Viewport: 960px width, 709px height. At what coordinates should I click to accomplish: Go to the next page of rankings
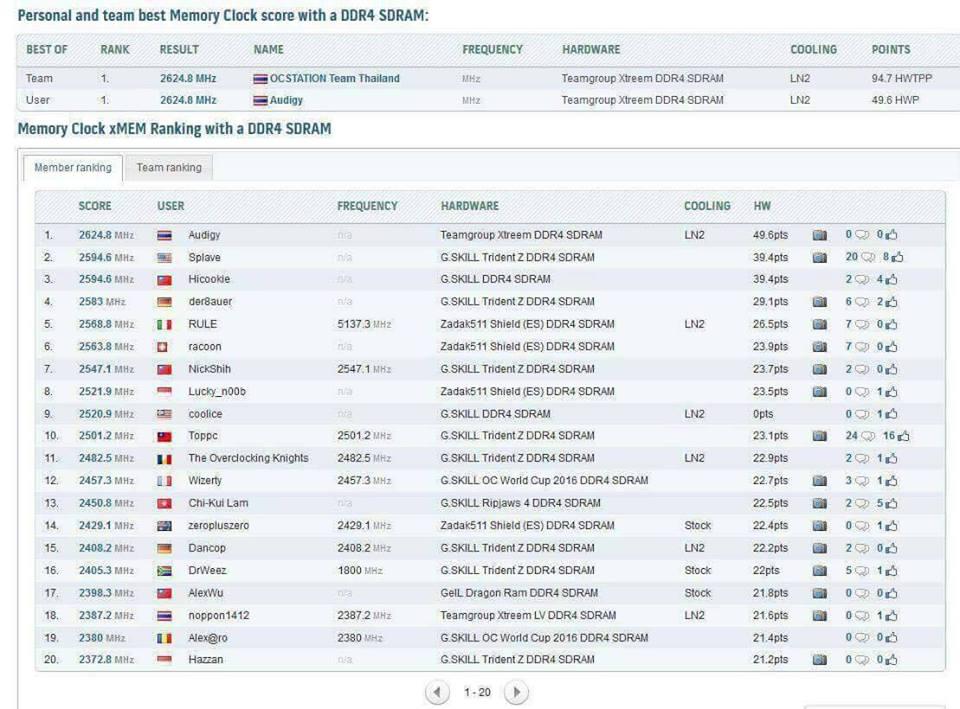pyautogui.click(x=515, y=692)
